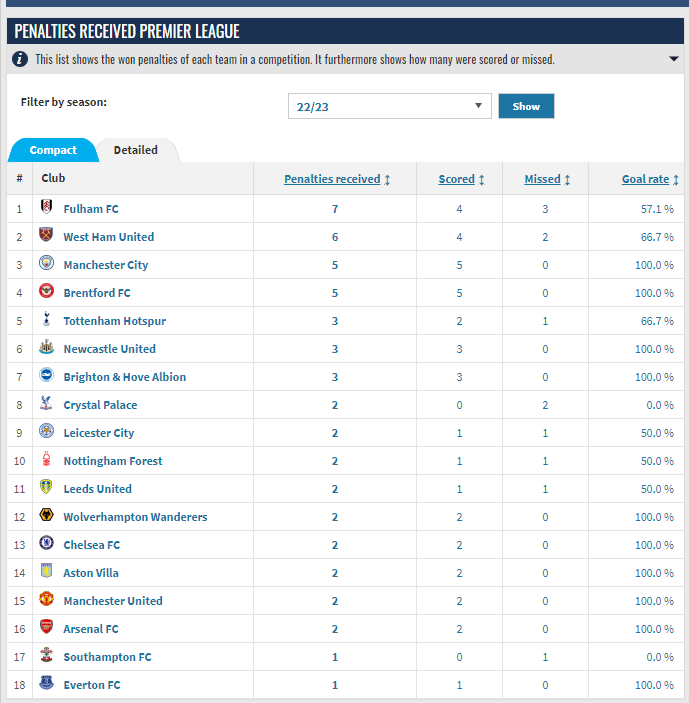The image size is (689, 703).
Task: Click Crystal Palace's goal rate 0.0 %
Action: 660,405
